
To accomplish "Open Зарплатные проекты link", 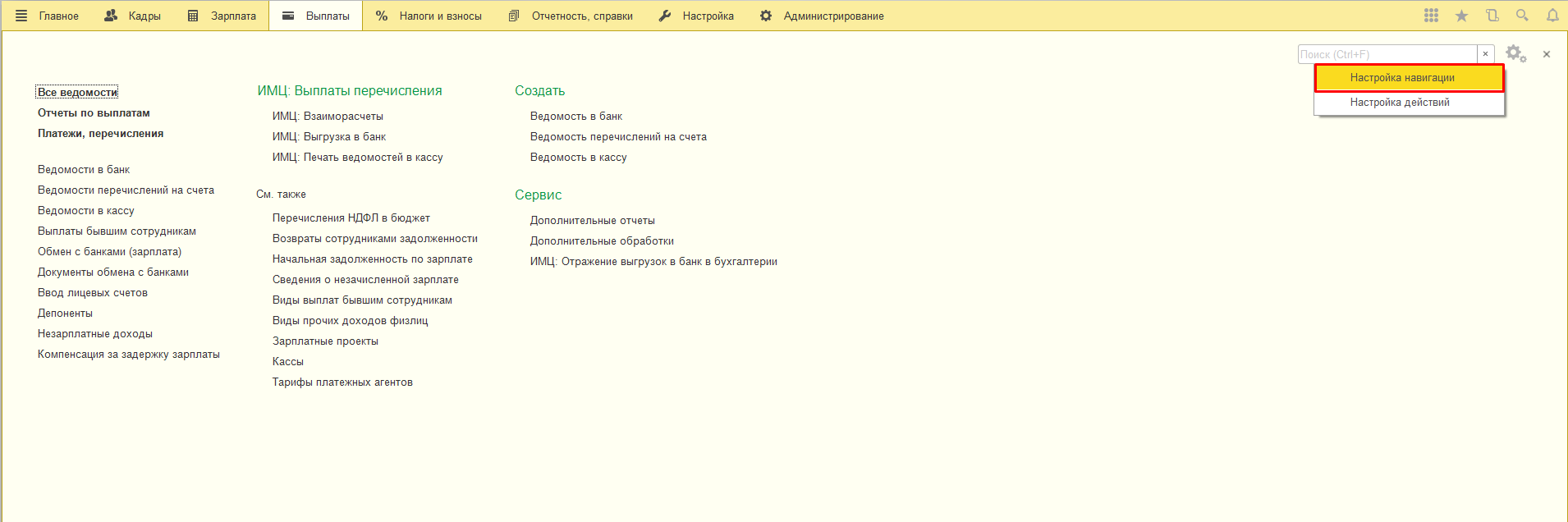I will pyautogui.click(x=325, y=341).
